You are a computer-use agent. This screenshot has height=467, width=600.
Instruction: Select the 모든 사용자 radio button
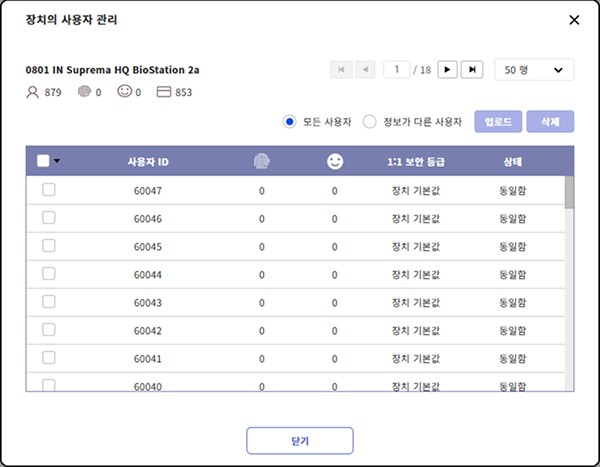(290, 121)
